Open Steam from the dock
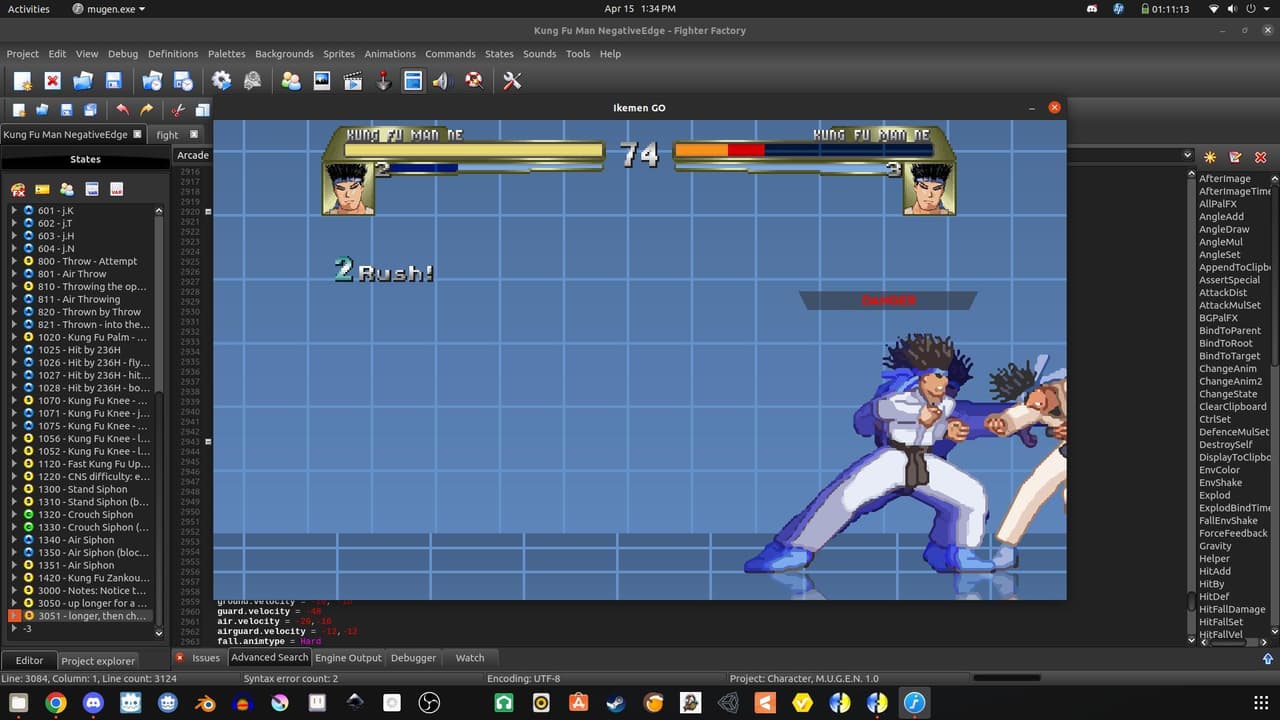1280x720 pixels. [x=616, y=703]
